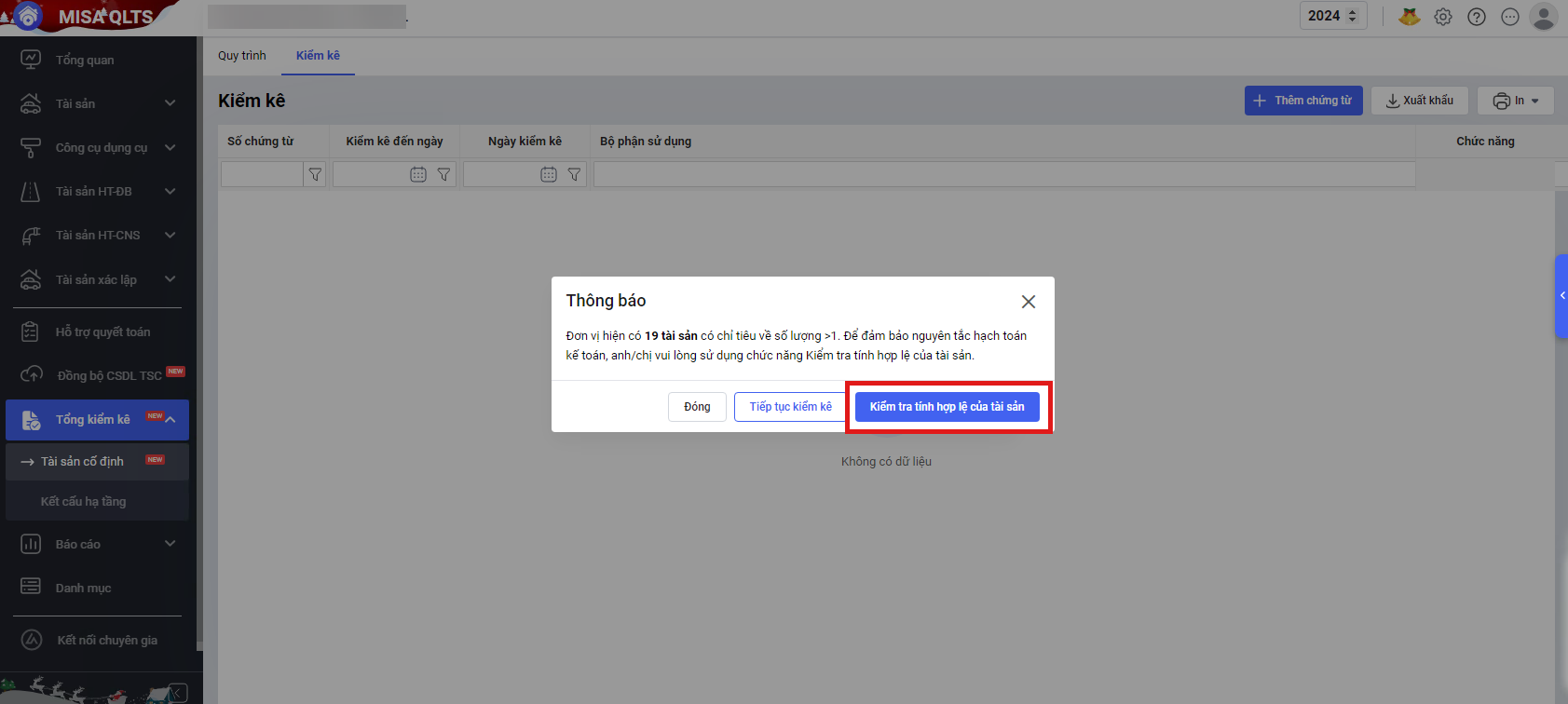Click the Tiếp tục kiểm kê button

790,407
